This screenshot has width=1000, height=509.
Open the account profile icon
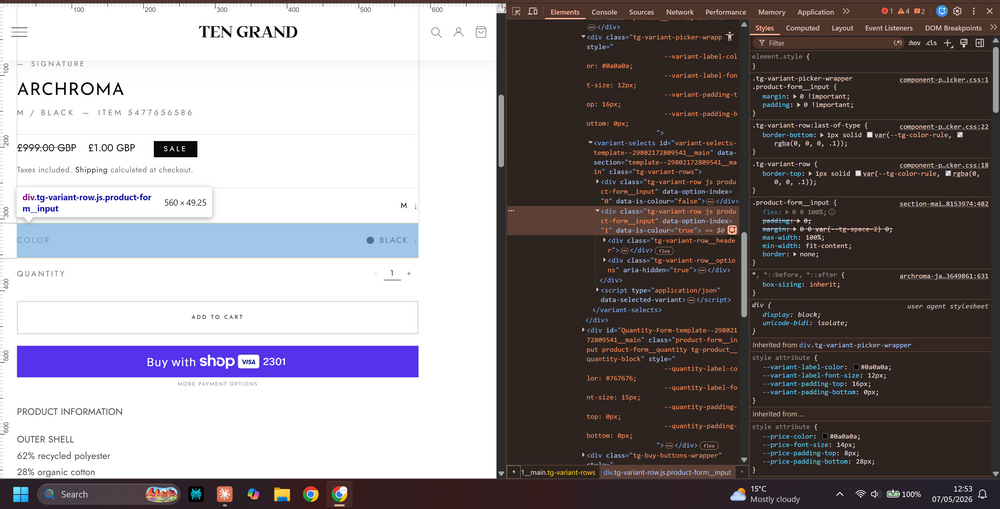(x=459, y=32)
